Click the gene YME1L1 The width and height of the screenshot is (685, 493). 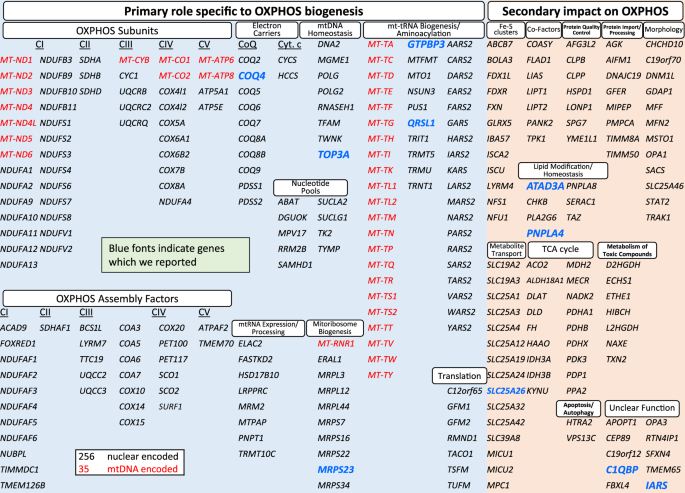click(581, 139)
